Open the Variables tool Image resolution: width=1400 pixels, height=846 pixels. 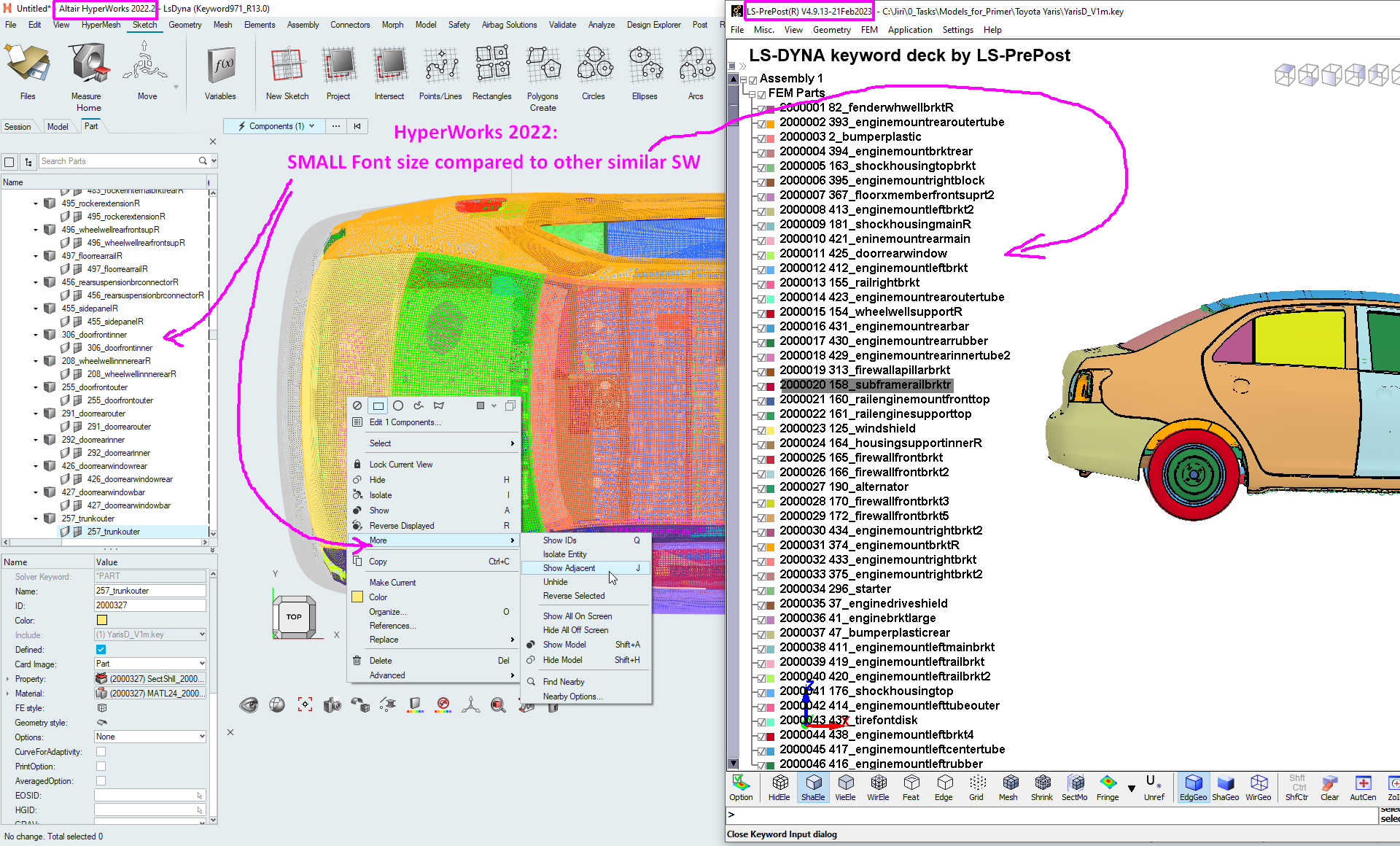click(220, 66)
